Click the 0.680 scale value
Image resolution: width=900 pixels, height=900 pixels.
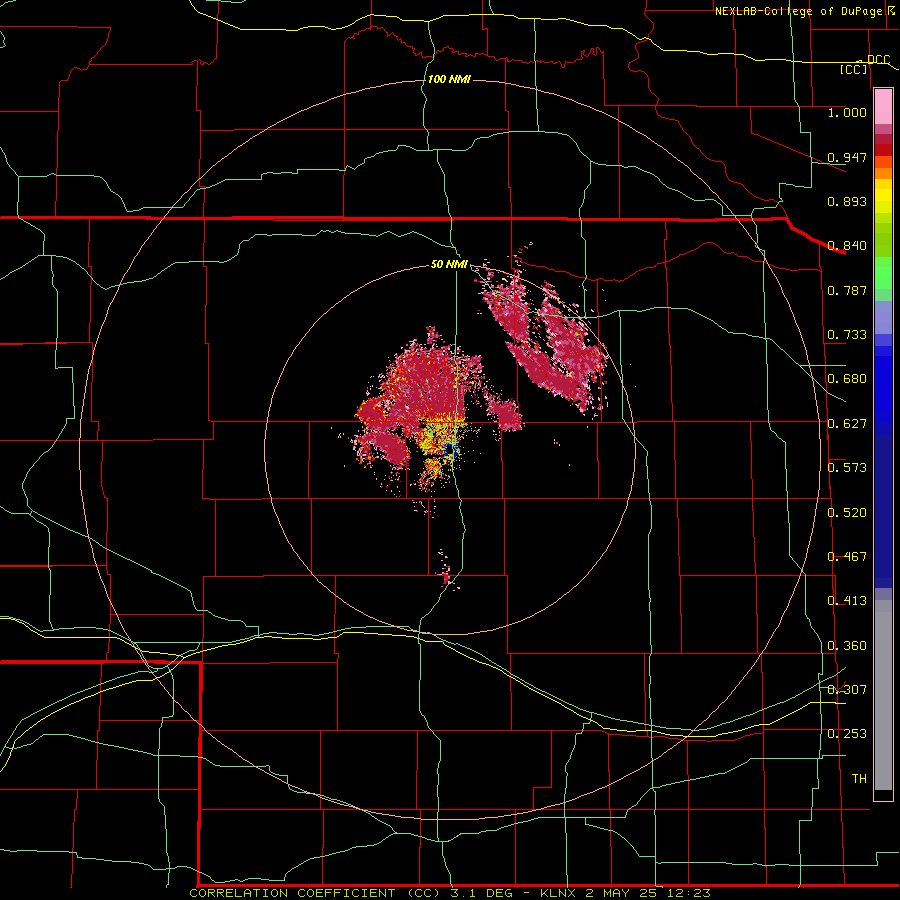847,379
